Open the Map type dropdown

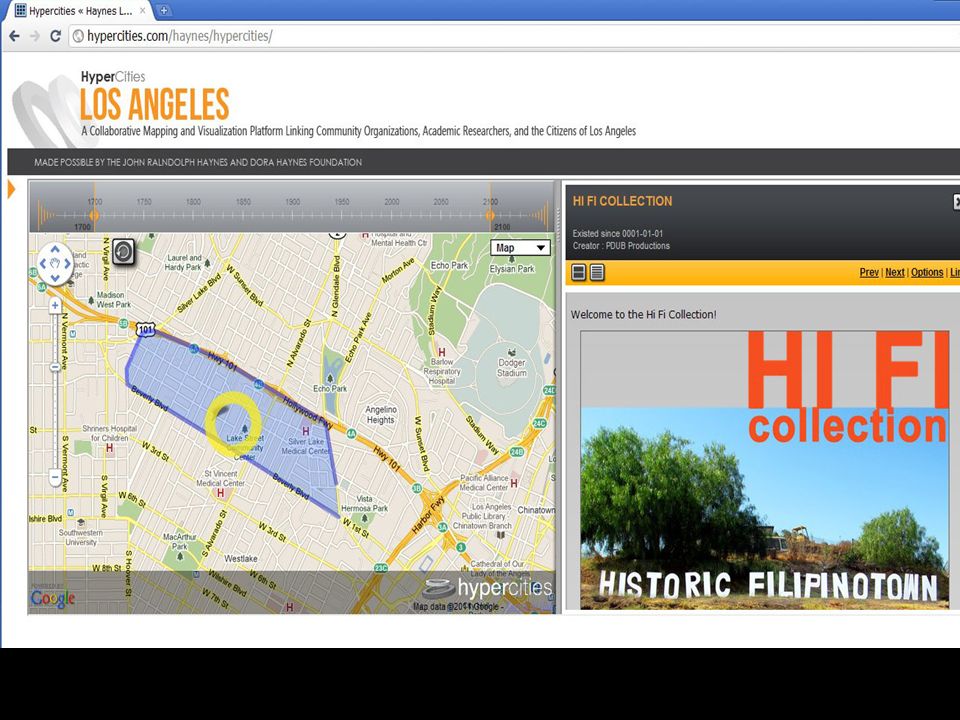coord(520,248)
